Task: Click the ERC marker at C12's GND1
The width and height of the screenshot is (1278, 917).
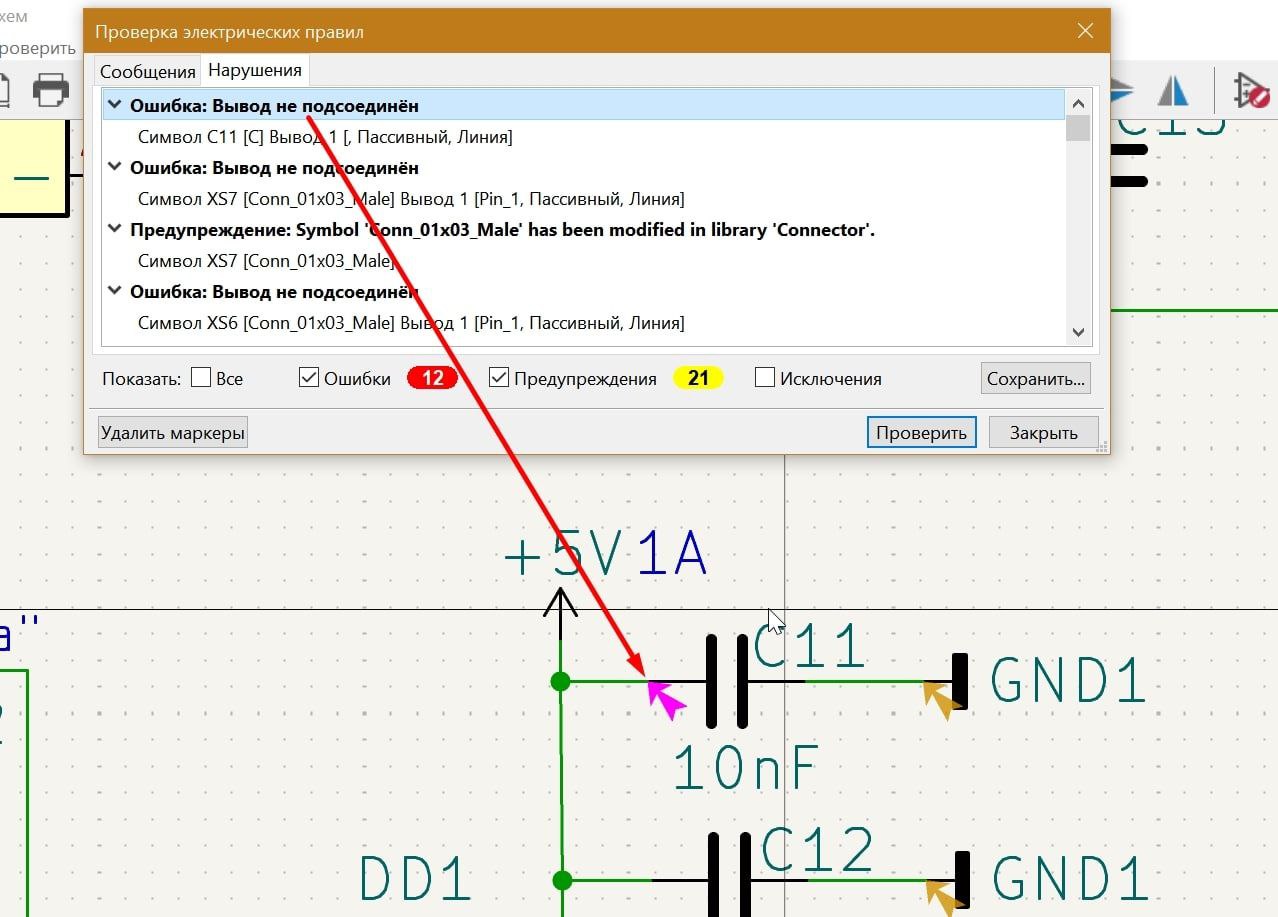Action: coord(944,897)
